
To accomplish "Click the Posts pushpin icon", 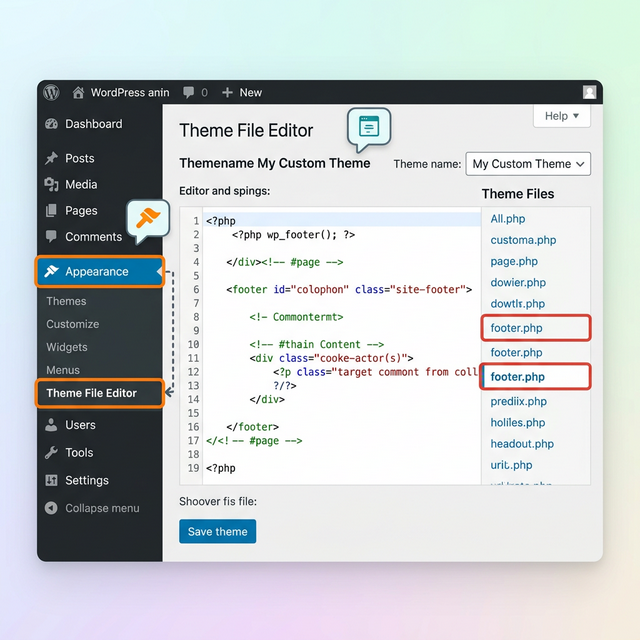I will click(x=51, y=158).
